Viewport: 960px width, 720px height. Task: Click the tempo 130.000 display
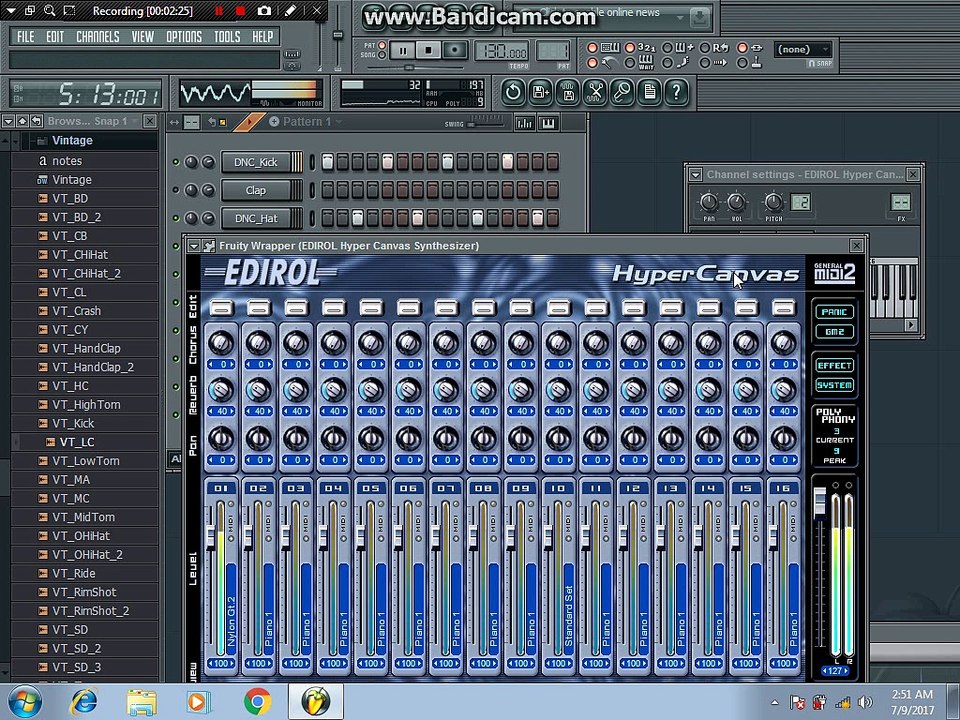(x=501, y=51)
